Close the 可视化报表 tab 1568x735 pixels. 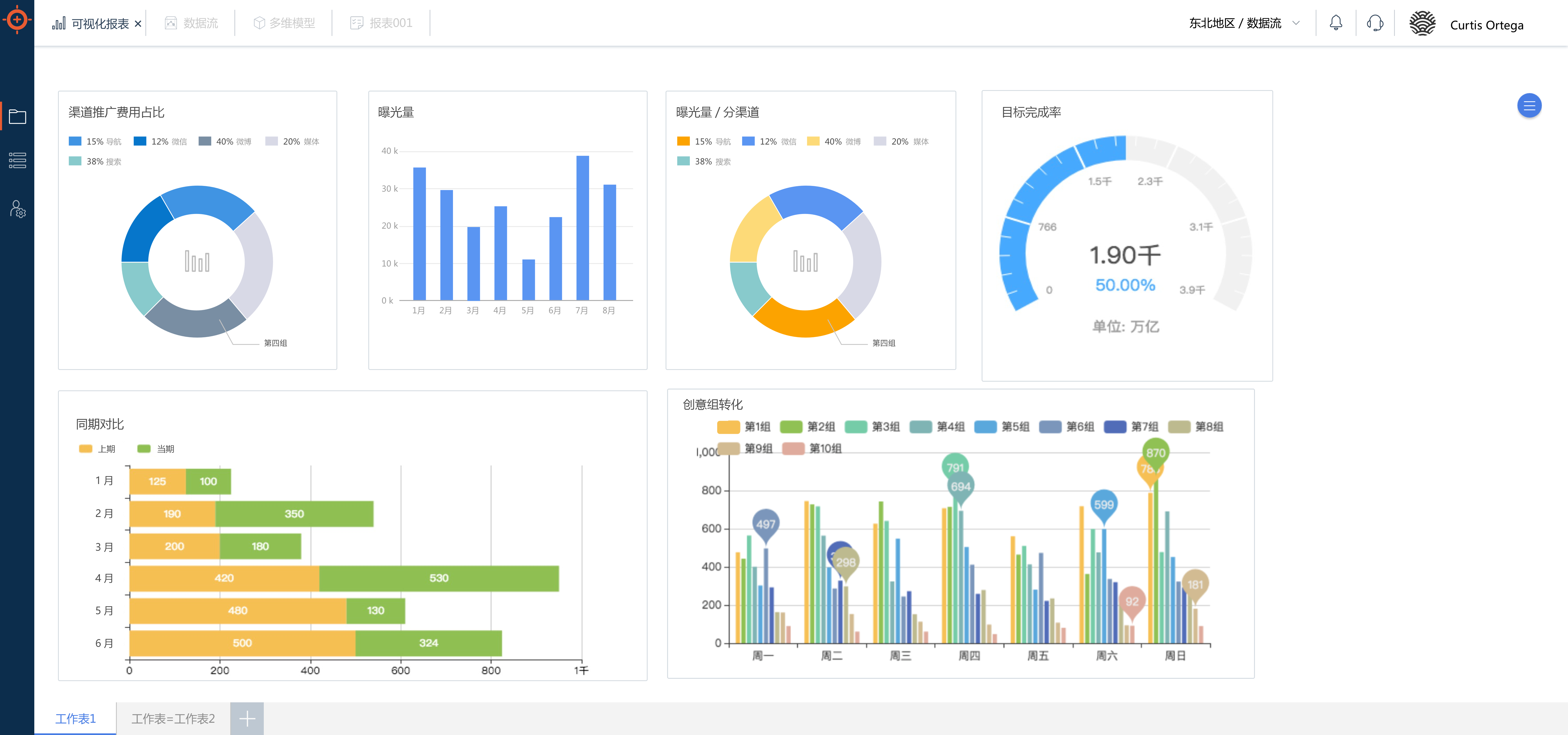(138, 24)
